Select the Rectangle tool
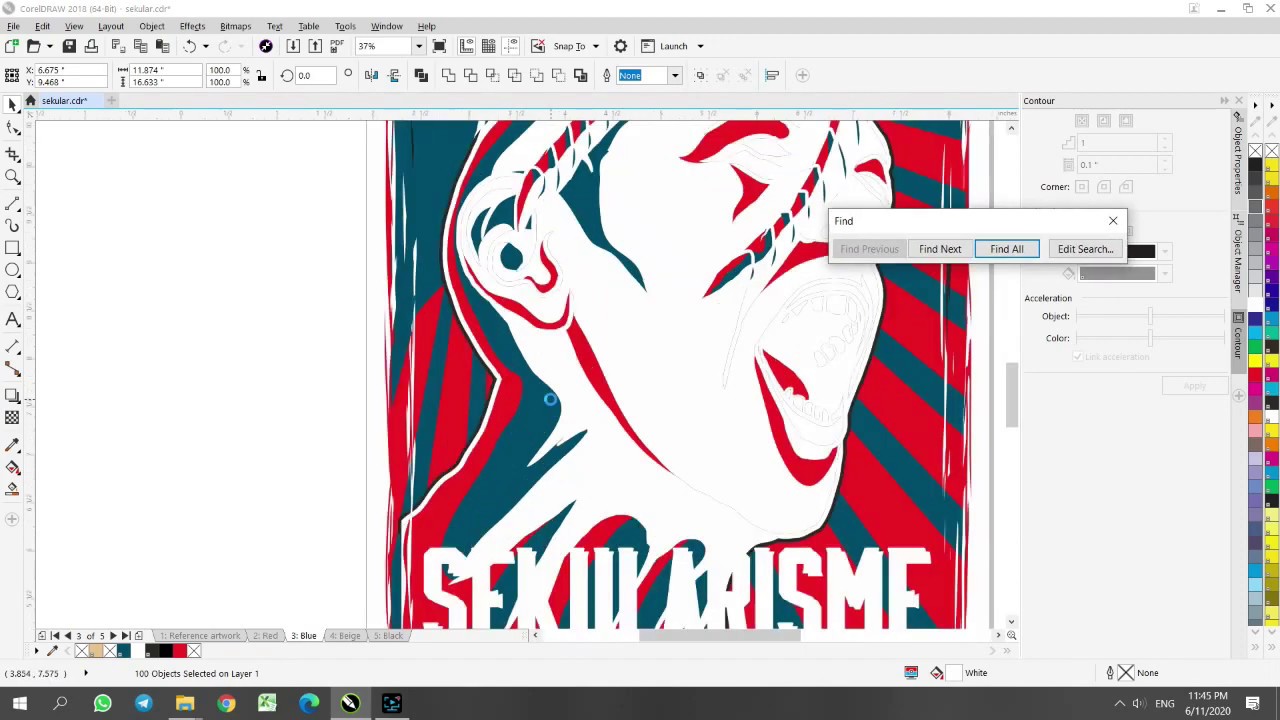The image size is (1280, 720). tap(12, 248)
